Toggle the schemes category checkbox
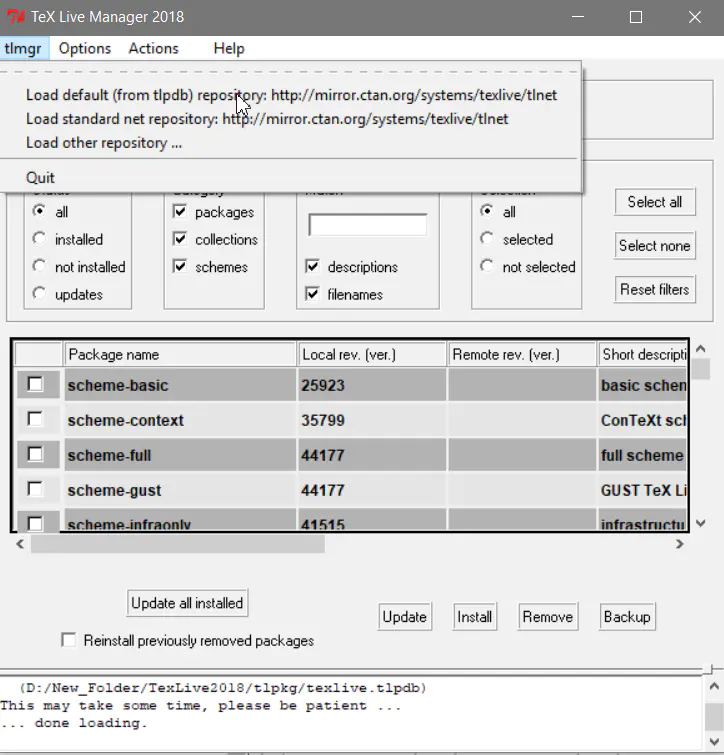 [180, 266]
